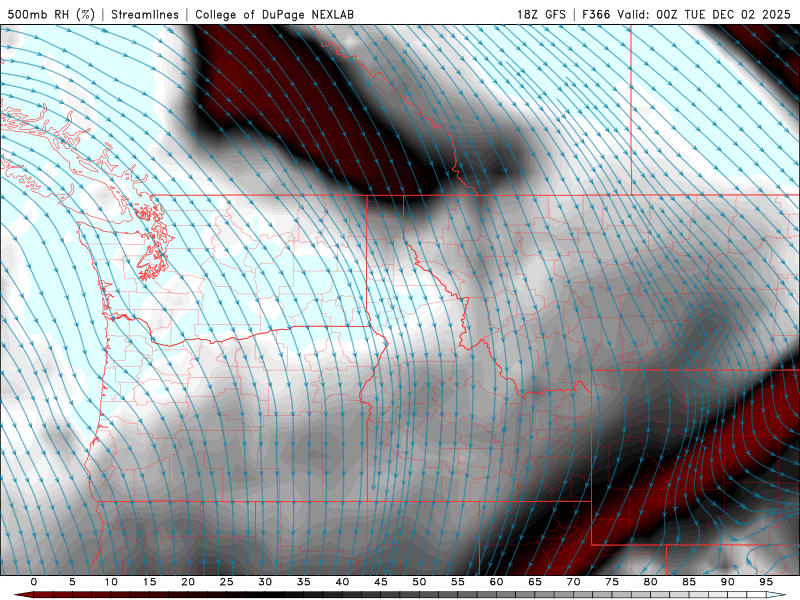Image resolution: width=800 pixels, height=600 pixels.
Task: Click "College of DuPage NEXLAB" text
Action: 274,14
